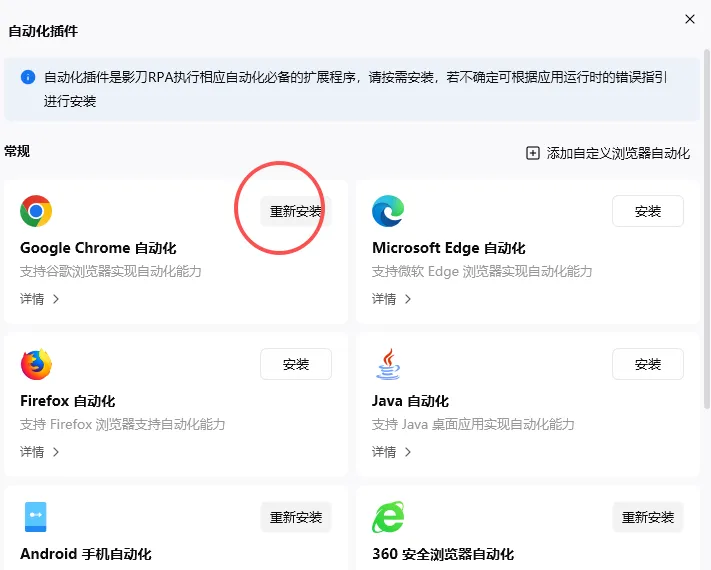Click the Firefox logo icon
This screenshot has height=570, width=711.
pyautogui.click(x=36, y=364)
